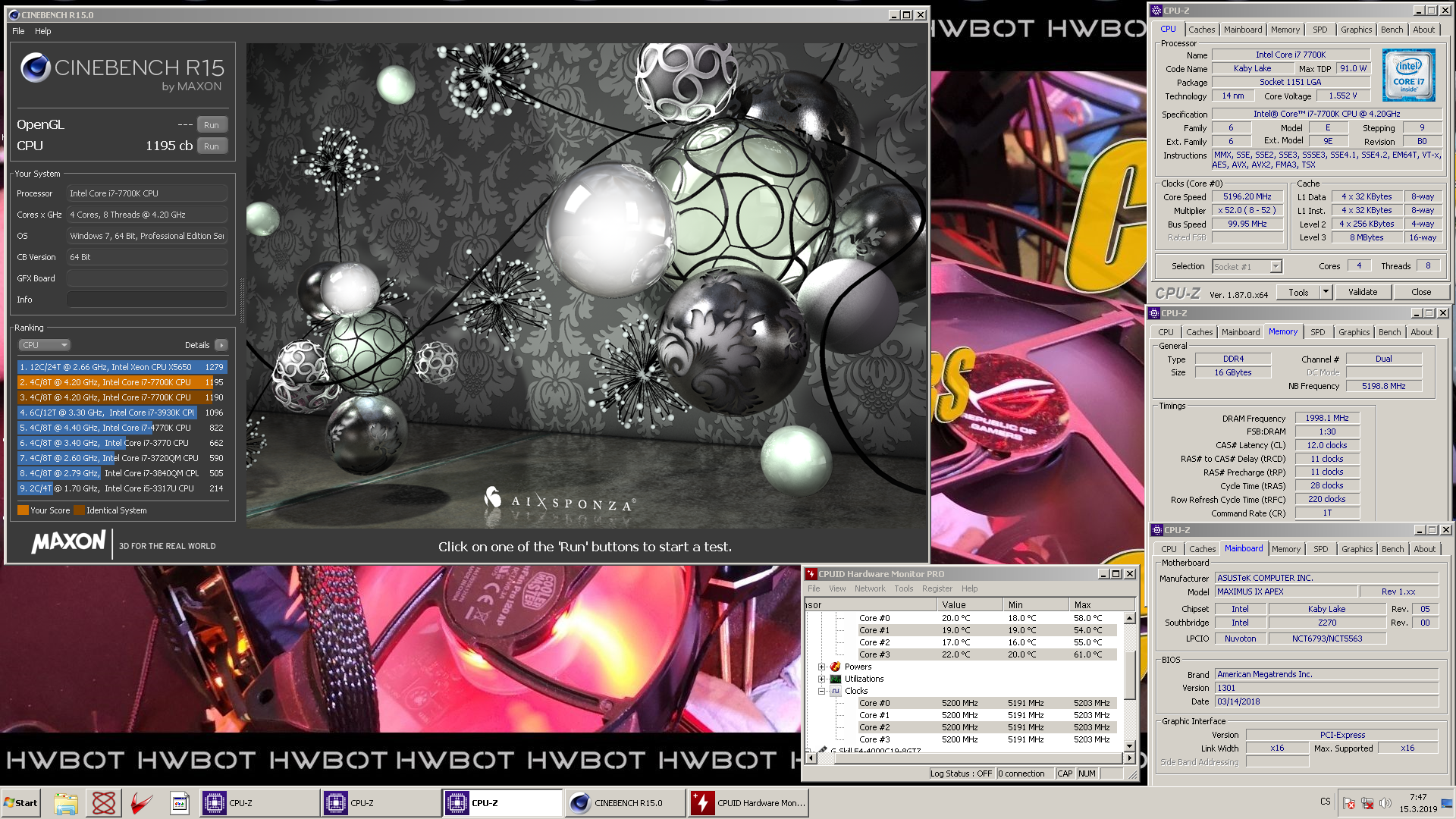1456x819 pixels.
Task: Click the top CPU-Z window title icon
Action: pos(1156,11)
